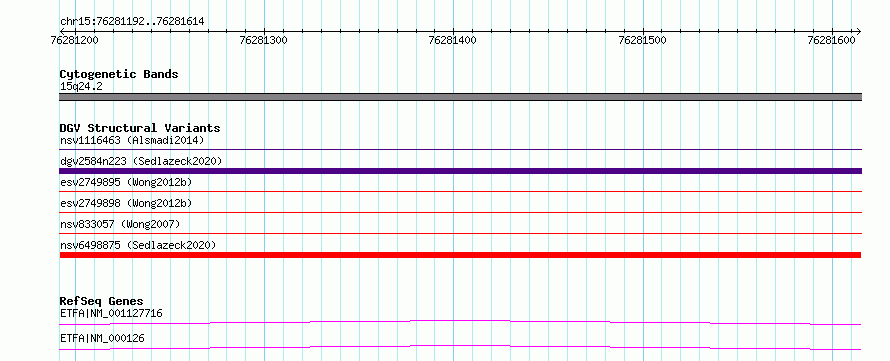Click the magenta ETFA|NM_000126 gene line
This screenshot has height=361, width=890.
pos(461,347)
